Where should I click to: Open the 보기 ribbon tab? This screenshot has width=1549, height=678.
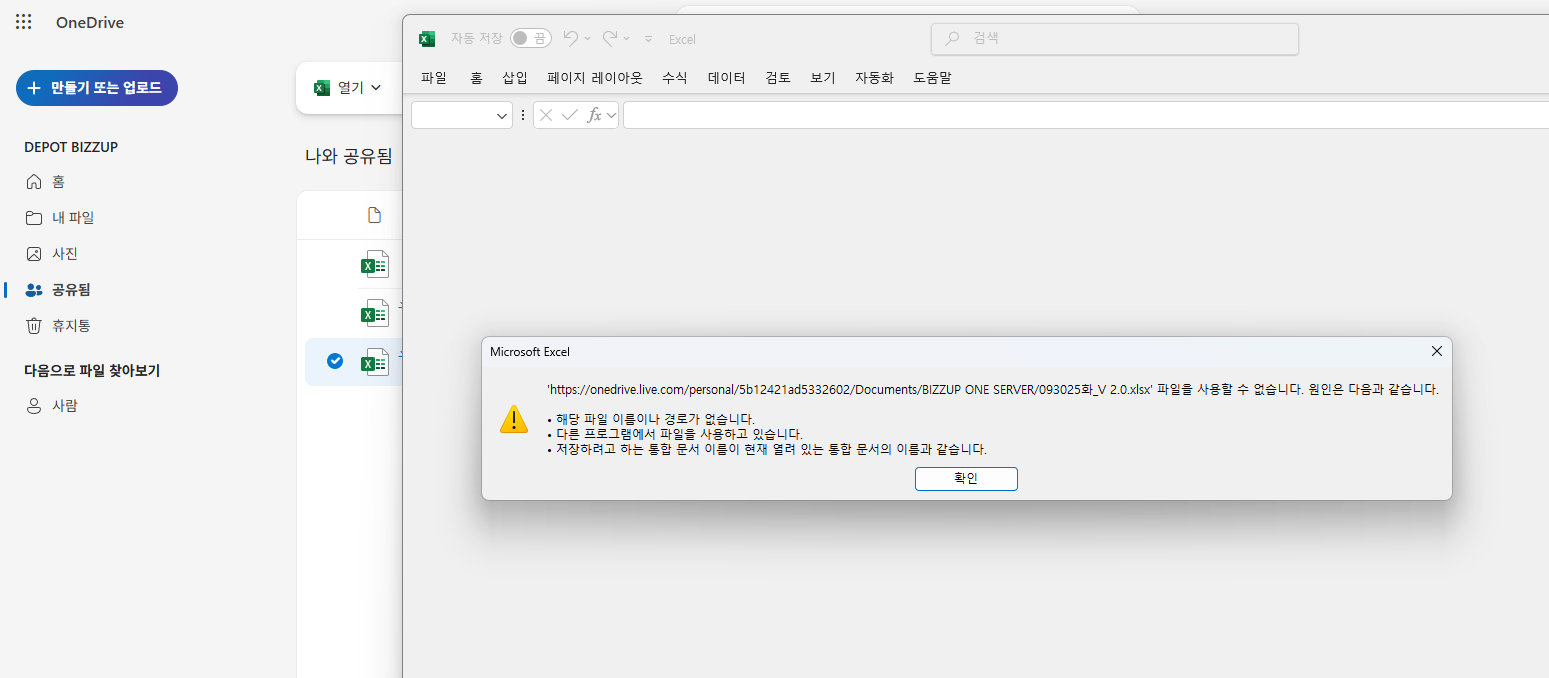tap(823, 77)
